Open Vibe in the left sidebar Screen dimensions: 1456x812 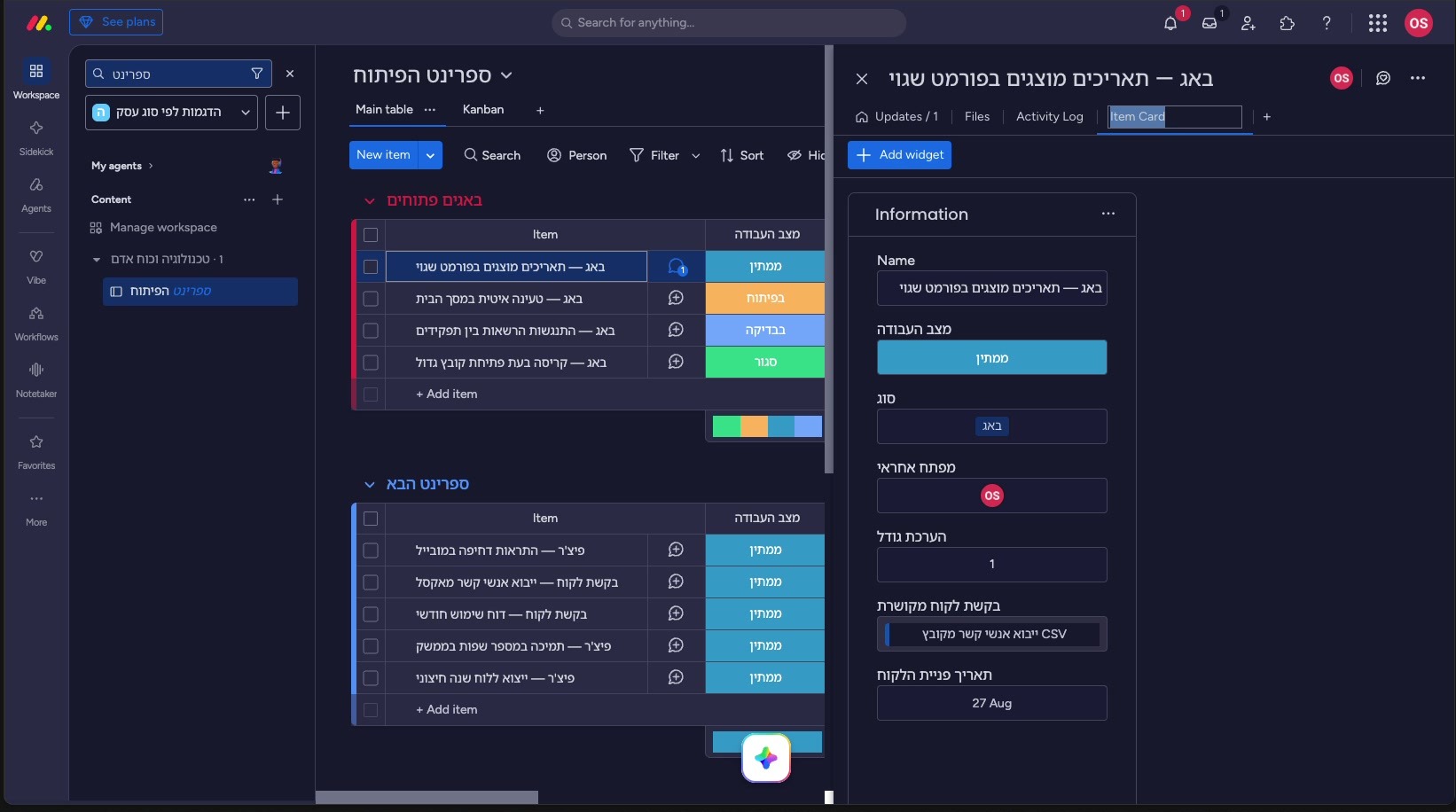pos(36,266)
